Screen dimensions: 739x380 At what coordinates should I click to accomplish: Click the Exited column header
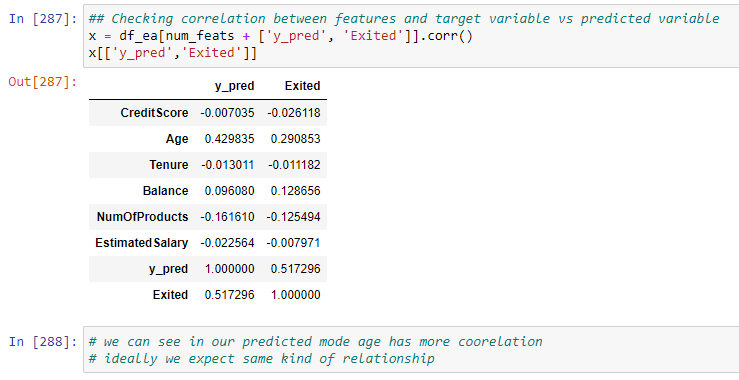[303, 86]
